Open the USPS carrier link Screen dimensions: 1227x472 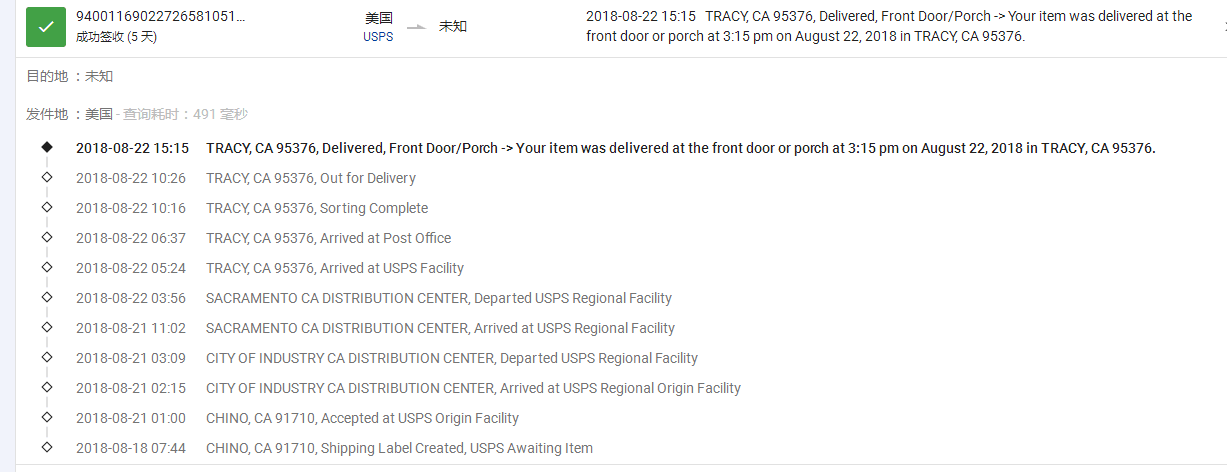tap(378, 37)
